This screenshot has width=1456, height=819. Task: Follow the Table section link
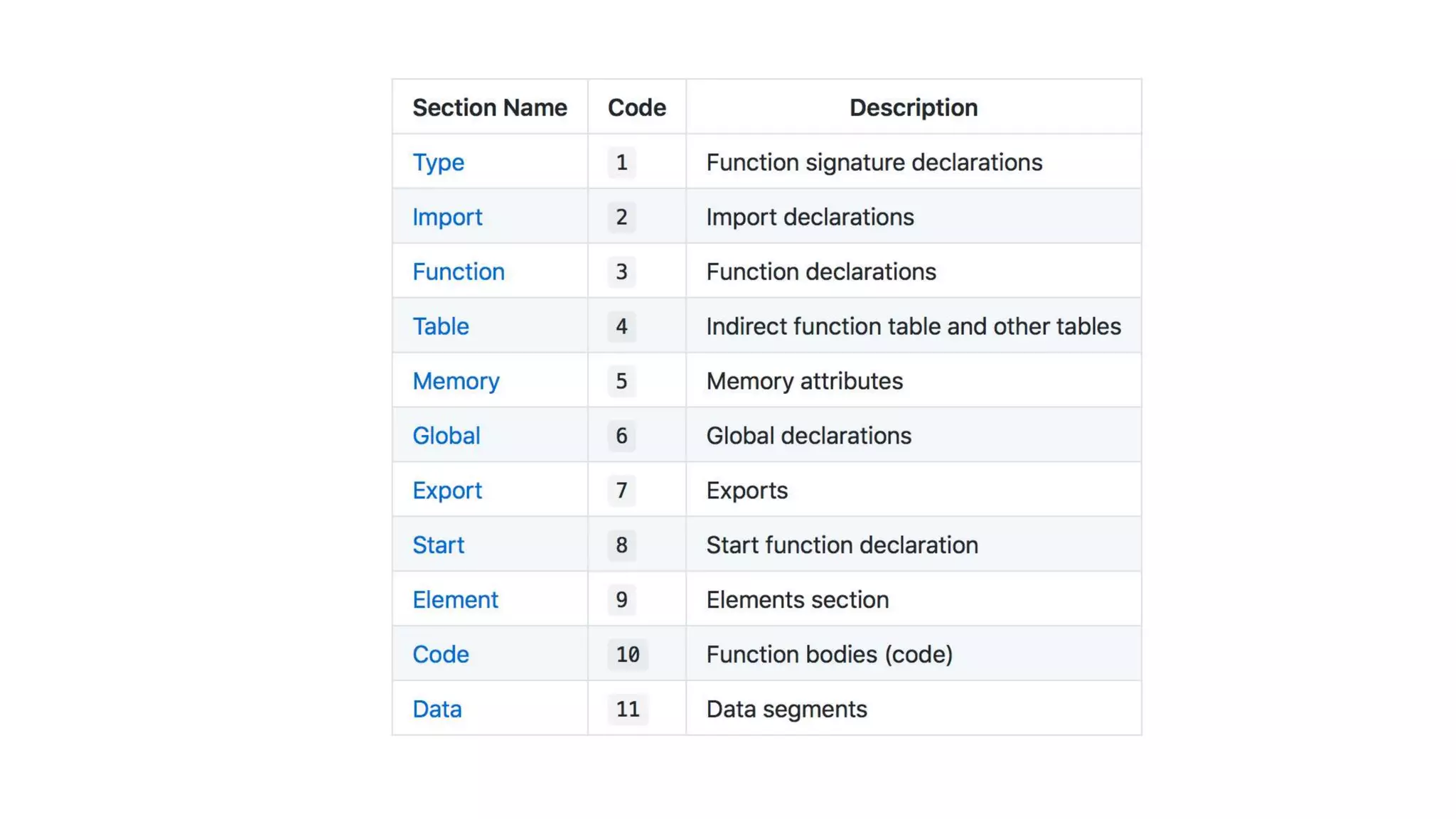(441, 326)
